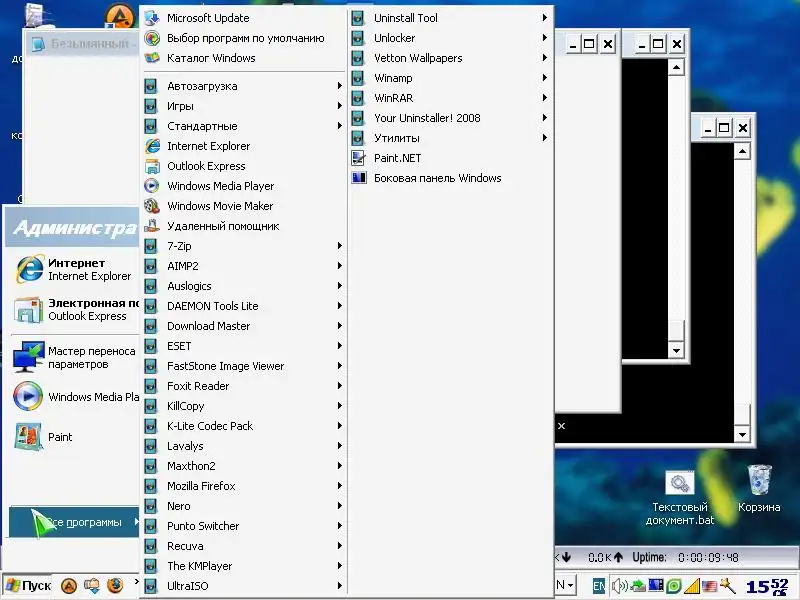
Task: Expand the Игры submenu arrow
Action: [340, 106]
